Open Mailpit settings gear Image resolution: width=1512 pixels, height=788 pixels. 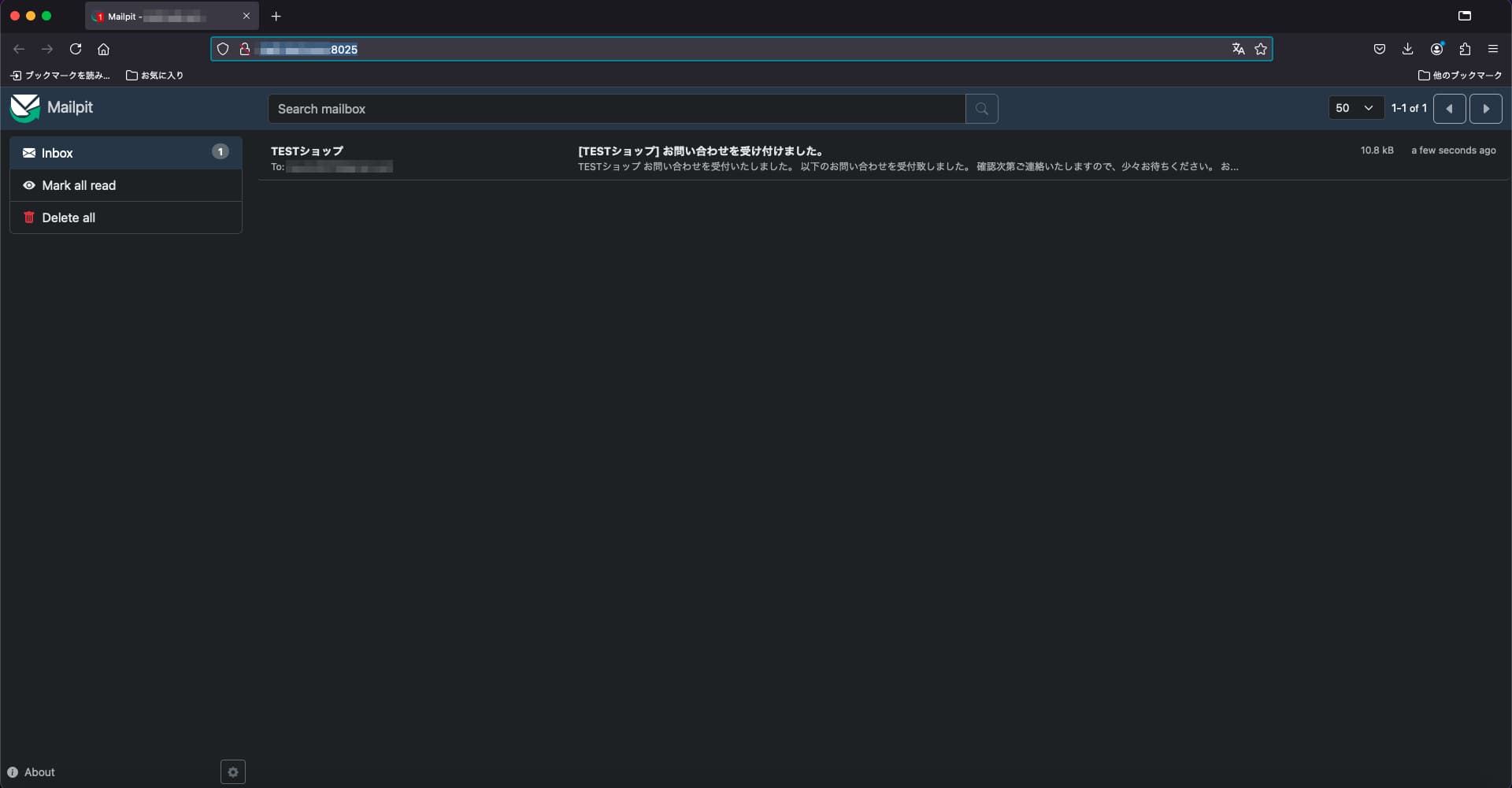tap(233, 772)
